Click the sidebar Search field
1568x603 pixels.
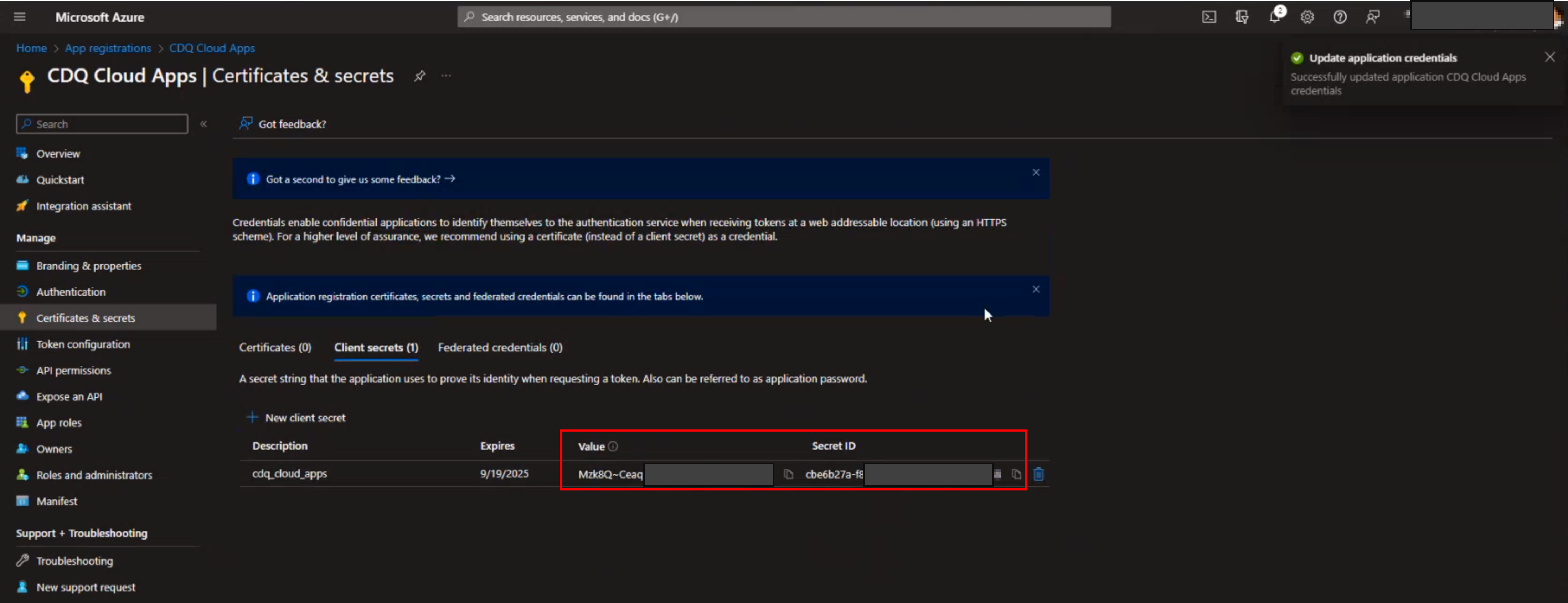pyautogui.click(x=102, y=124)
